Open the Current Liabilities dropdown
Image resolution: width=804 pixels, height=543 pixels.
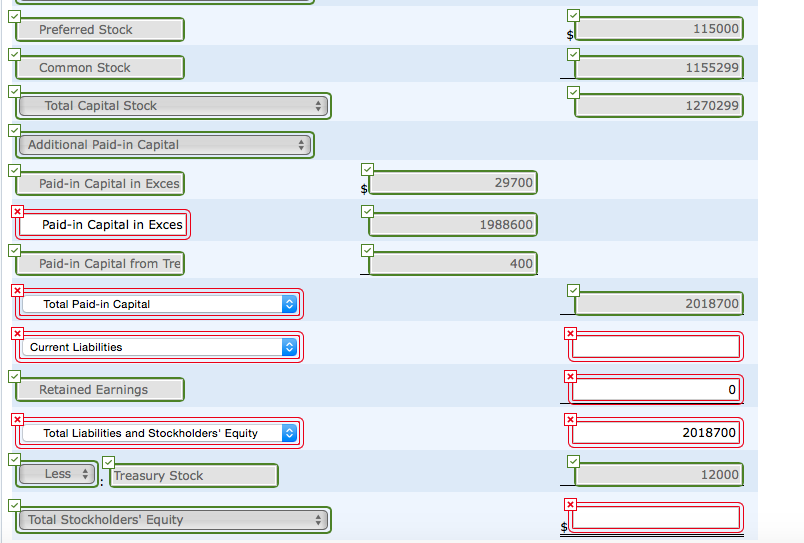point(159,347)
